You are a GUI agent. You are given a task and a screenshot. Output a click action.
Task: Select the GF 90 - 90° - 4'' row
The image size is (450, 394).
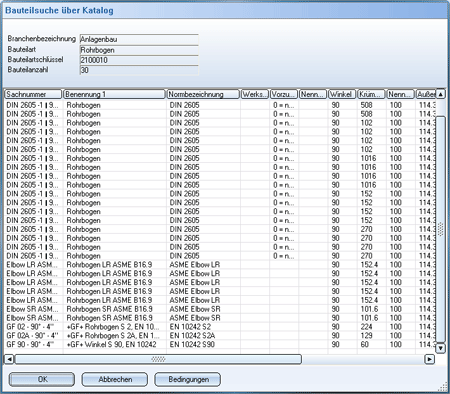coord(220,344)
